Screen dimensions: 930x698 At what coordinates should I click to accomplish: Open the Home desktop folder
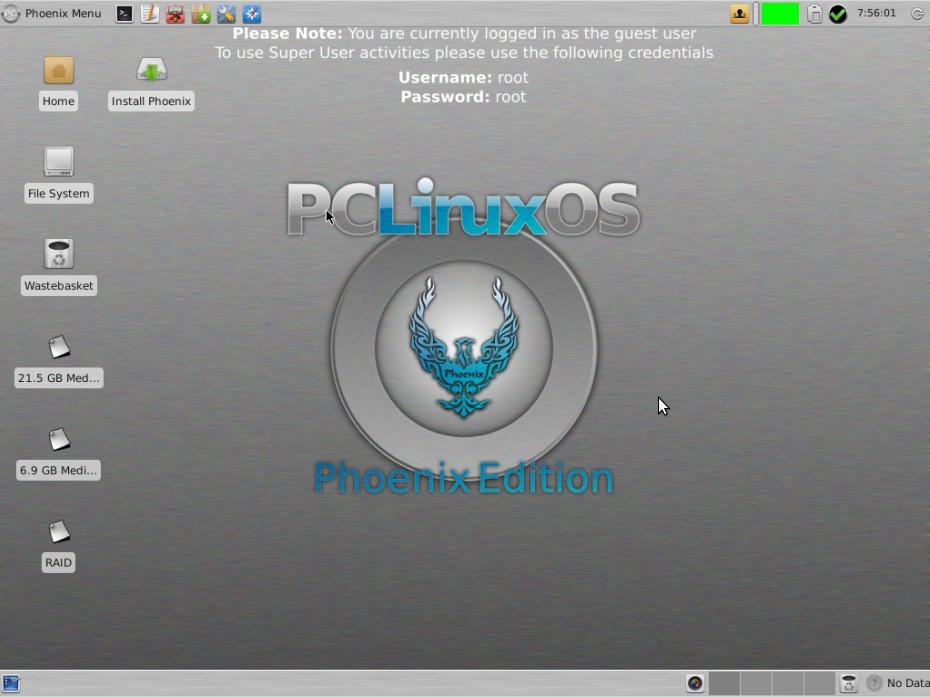(58, 82)
